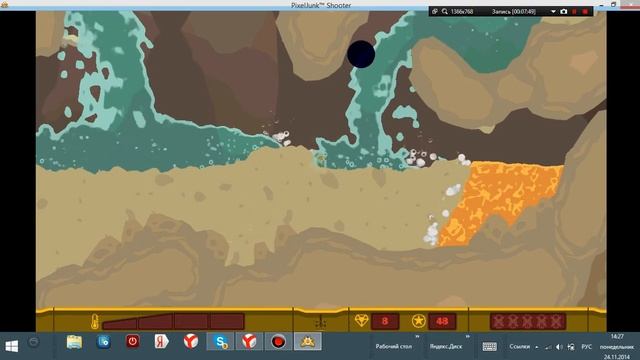Take a screenshot with recorder camera icon
This screenshot has height=360, width=640.
564,11
